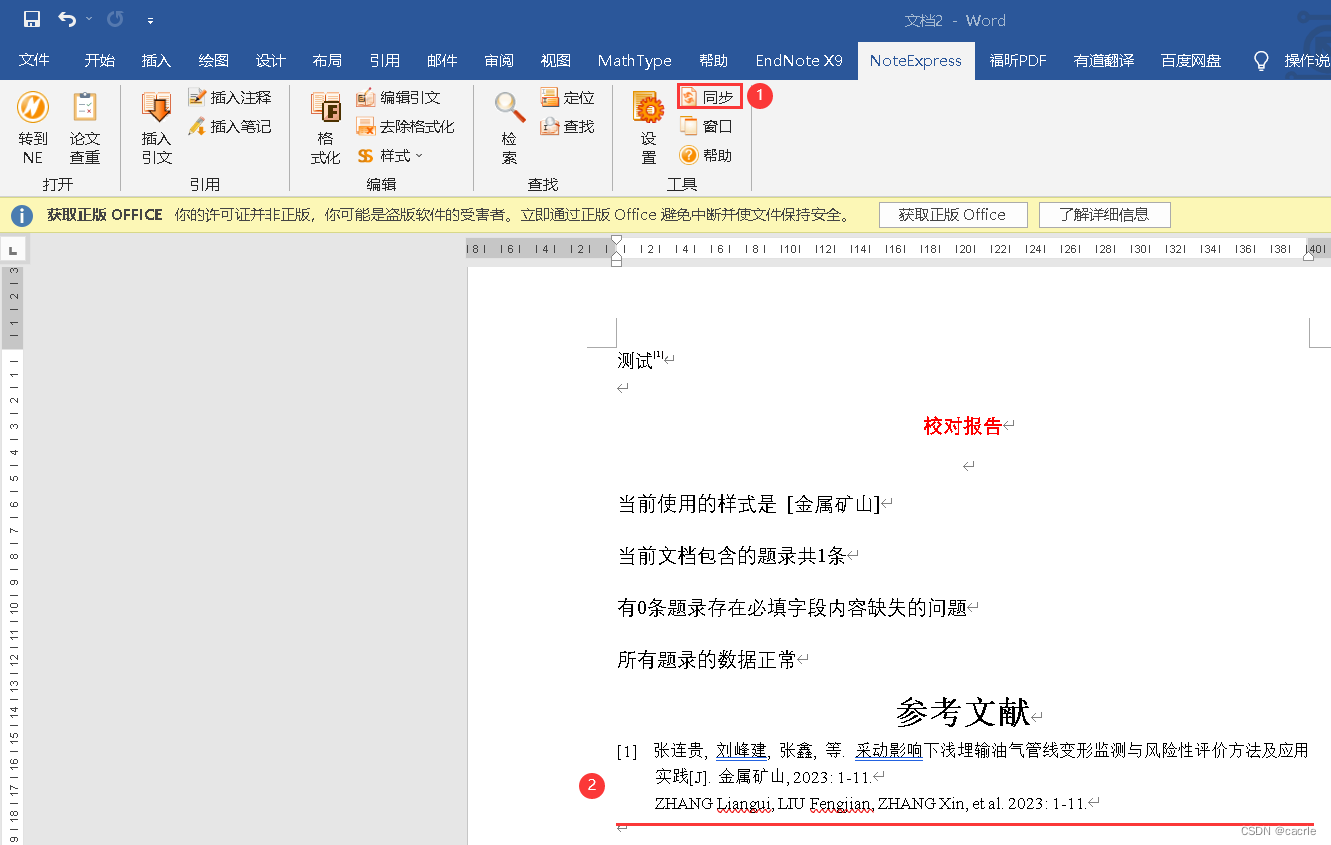Click 去除格式化 to remove formatting
Viewport: 1331px width, 845px height.
(x=405, y=126)
